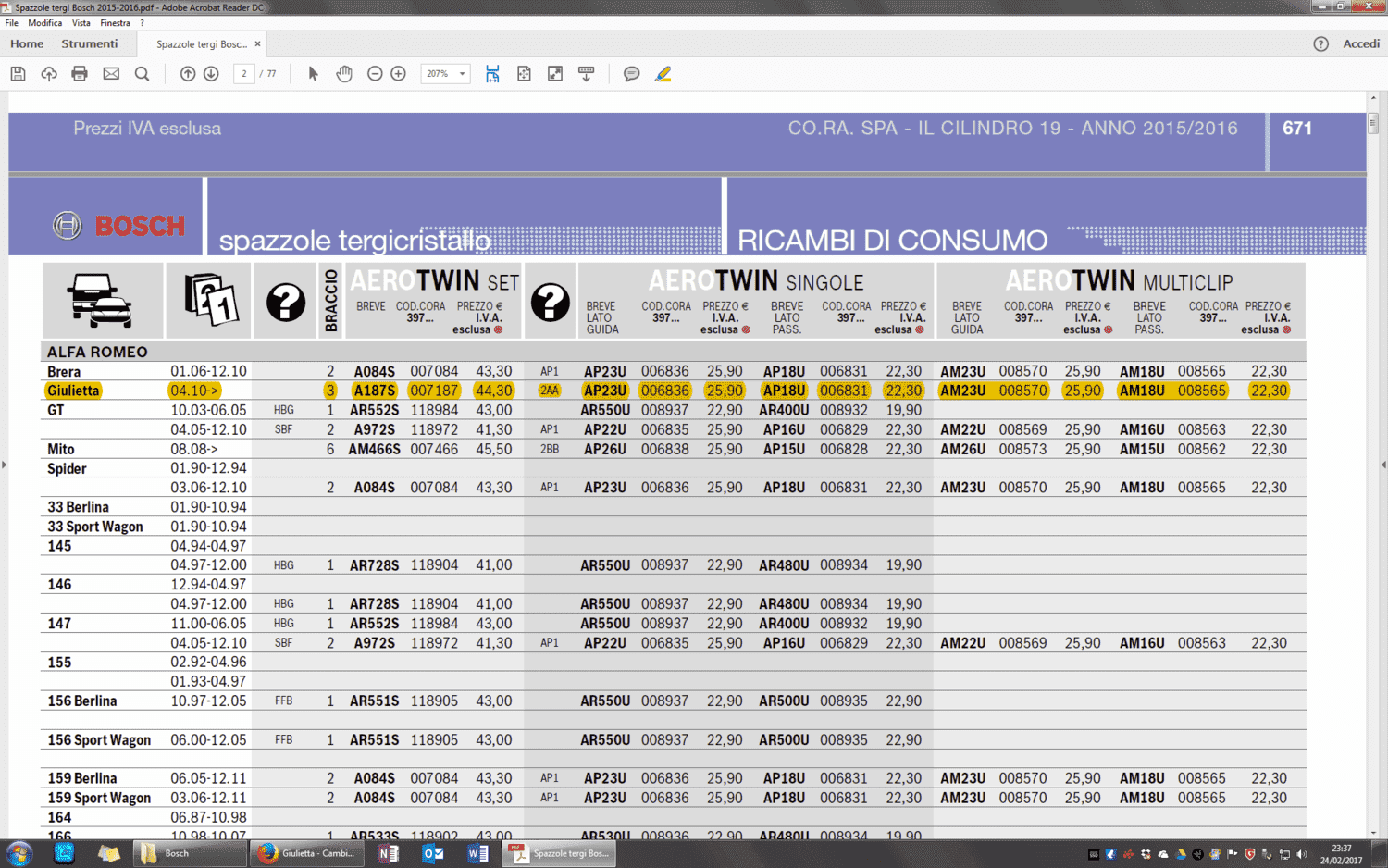The height and width of the screenshot is (868, 1388).
Task: Click the AM466S code in Mito row
Action: (374, 449)
